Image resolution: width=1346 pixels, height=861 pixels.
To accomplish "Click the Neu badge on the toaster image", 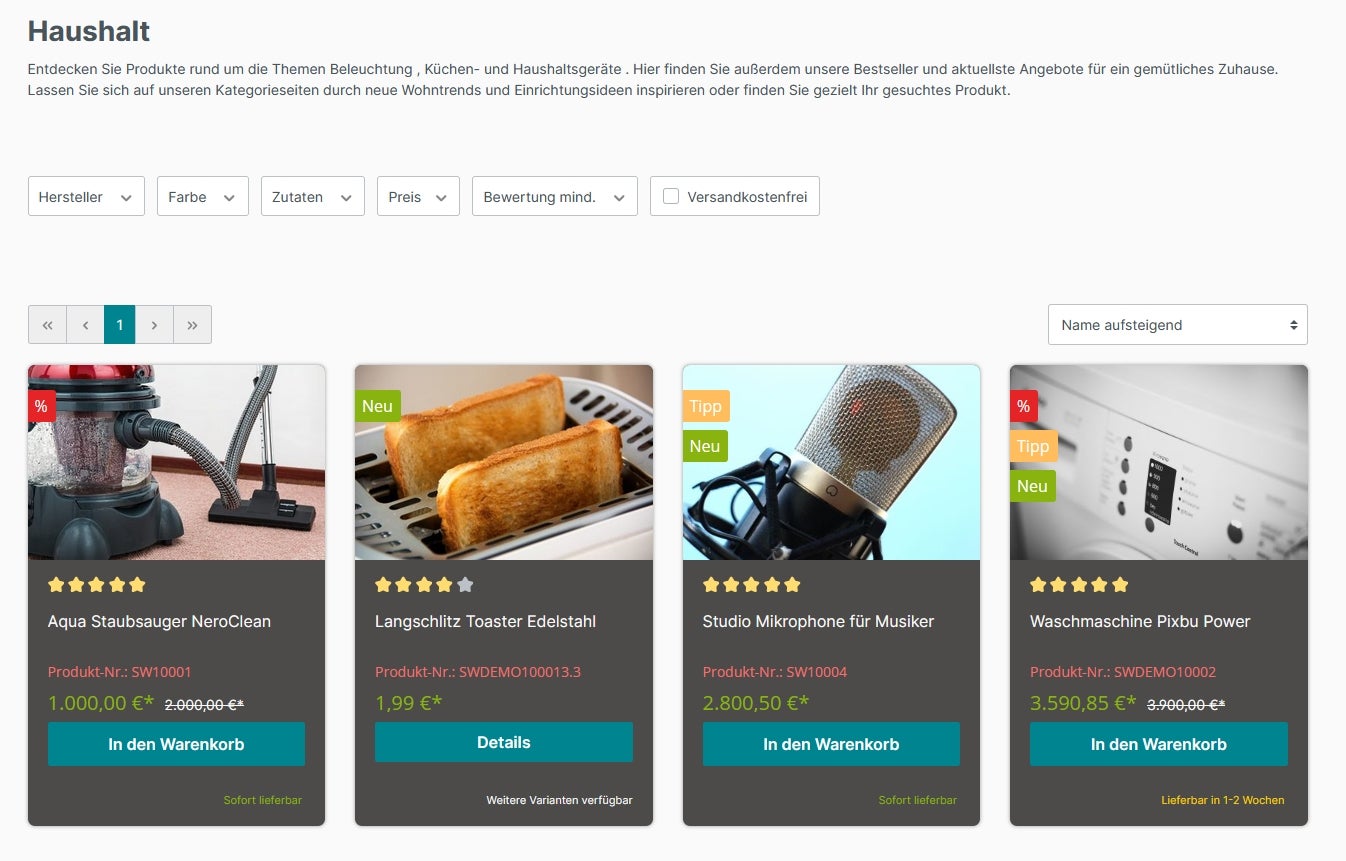I will (x=377, y=406).
